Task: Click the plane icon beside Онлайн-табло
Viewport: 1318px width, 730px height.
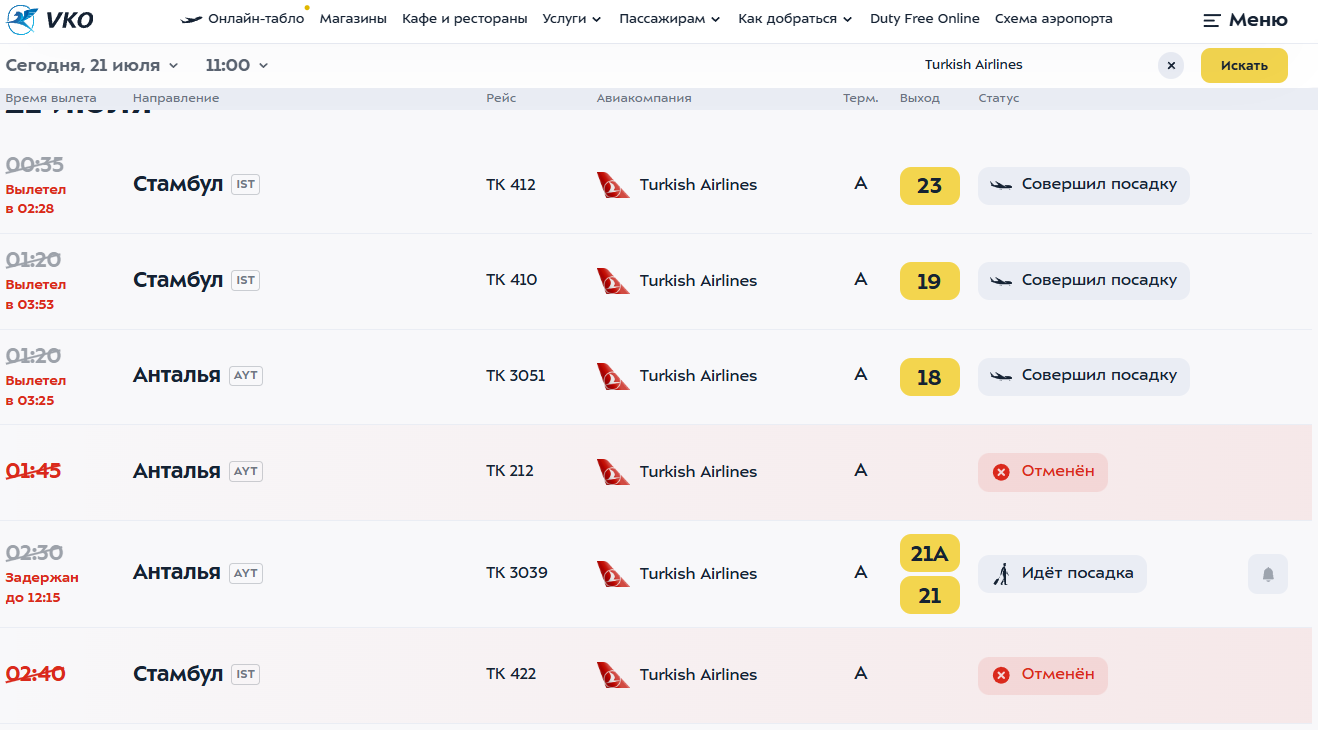Action: pos(191,19)
